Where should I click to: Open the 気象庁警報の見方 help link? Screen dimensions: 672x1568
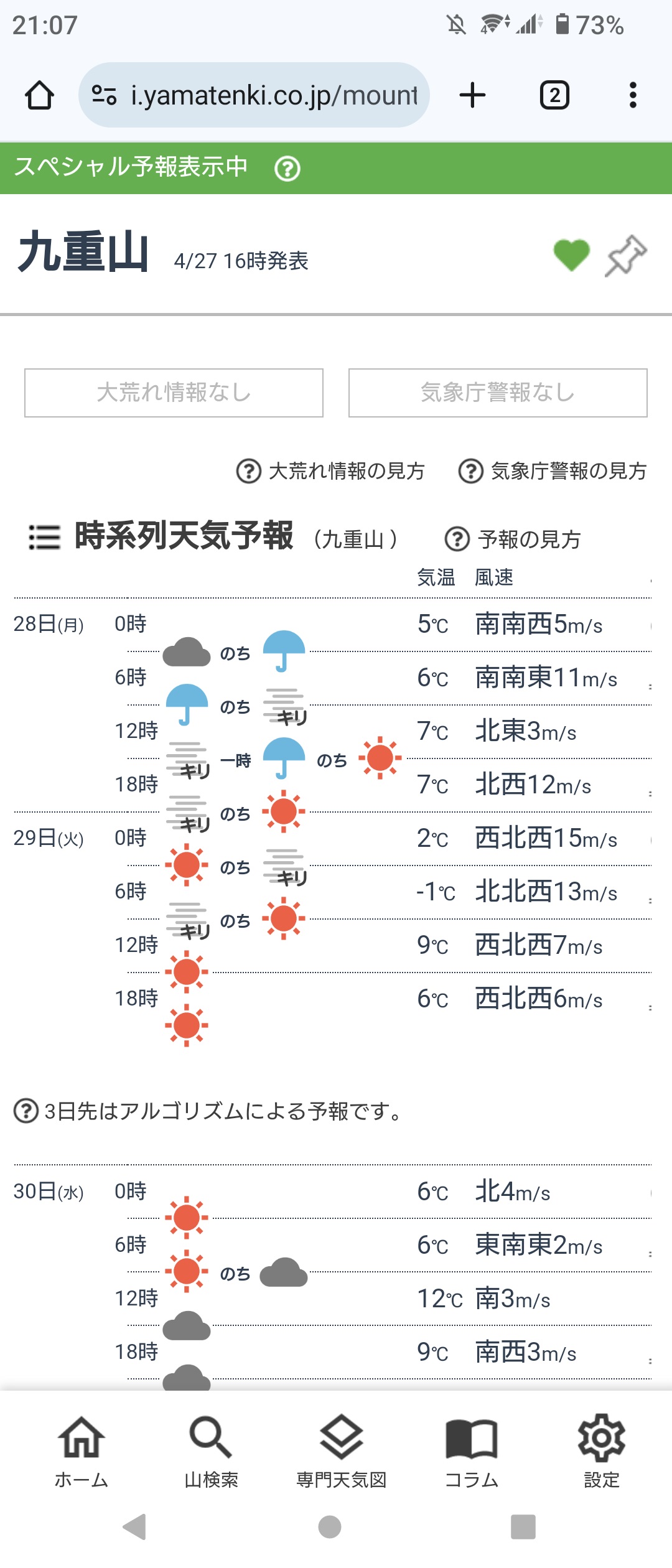coord(553,471)
